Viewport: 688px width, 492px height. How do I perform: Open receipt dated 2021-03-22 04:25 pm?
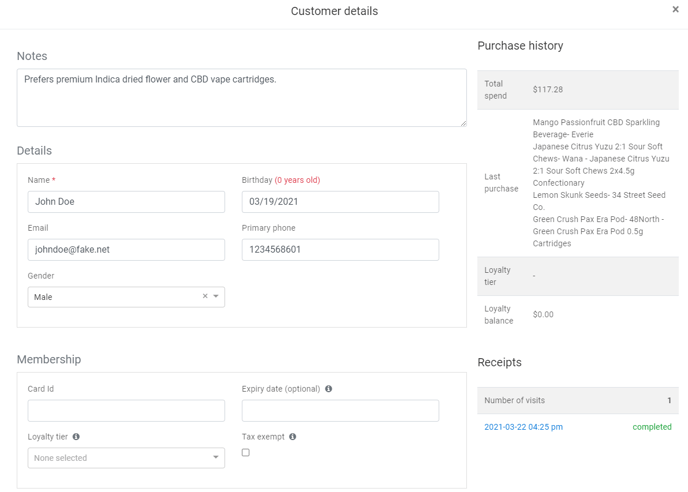(x=523, y=427)
